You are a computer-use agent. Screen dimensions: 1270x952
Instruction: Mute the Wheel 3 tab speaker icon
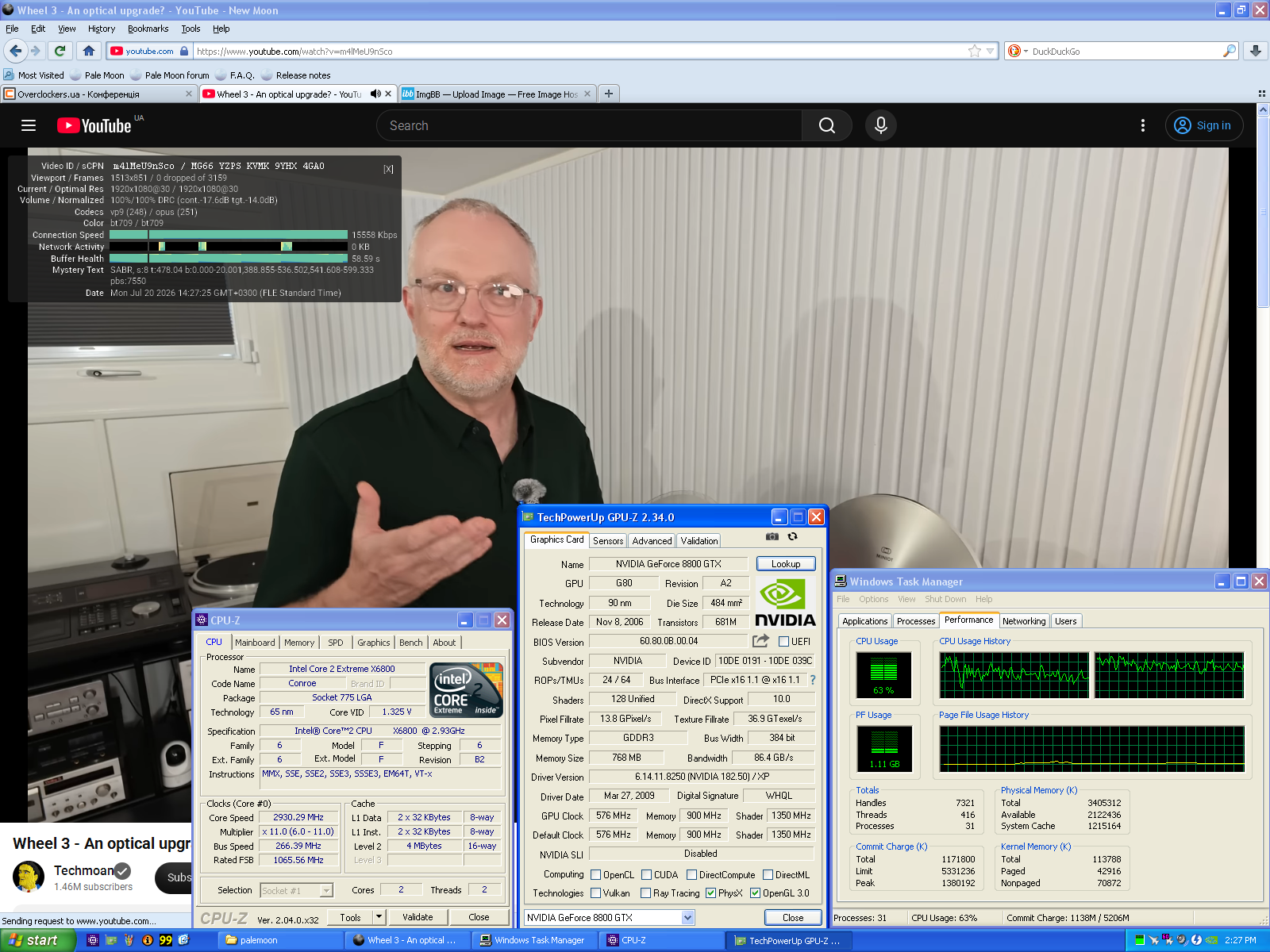tap(375, 94)
